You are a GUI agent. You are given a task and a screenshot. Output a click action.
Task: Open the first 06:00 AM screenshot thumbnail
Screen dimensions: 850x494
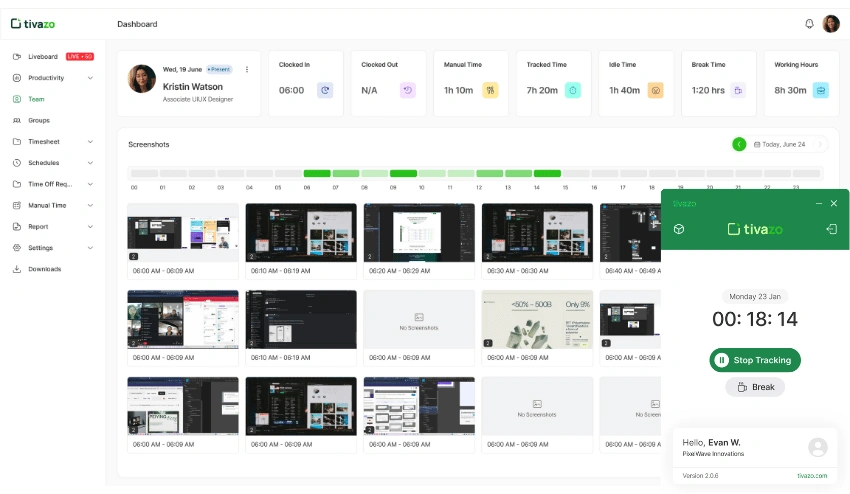click(x=183, y=233)
